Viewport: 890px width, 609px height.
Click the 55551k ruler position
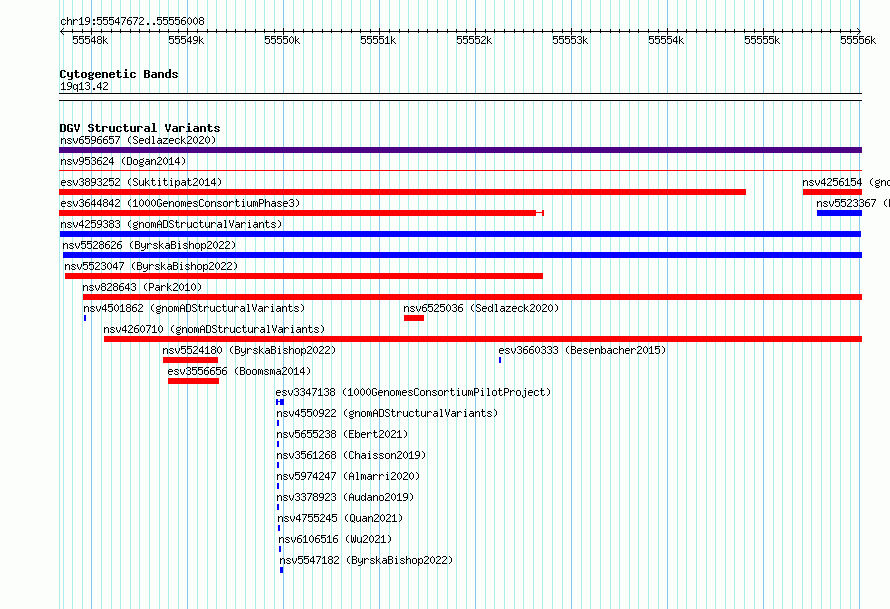point(378,40)
